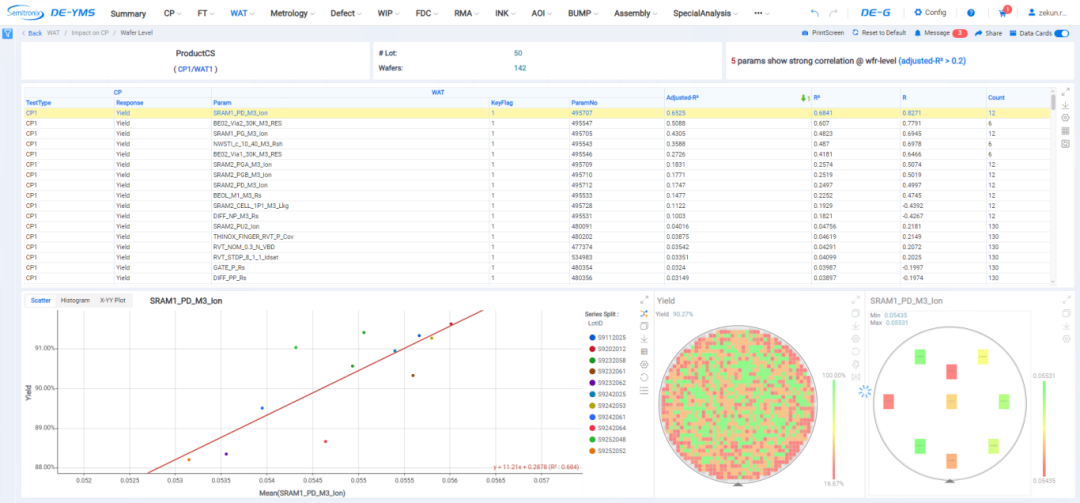Image resolution: width=1080 pixels, height=503 pixels.
Task: Click the undo arrow in top bar
Action: 816,13
